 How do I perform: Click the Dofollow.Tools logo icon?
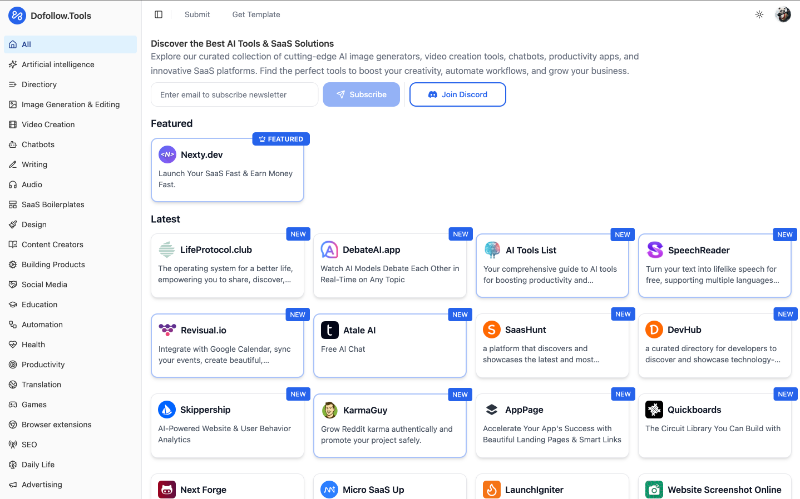(16, 15)
